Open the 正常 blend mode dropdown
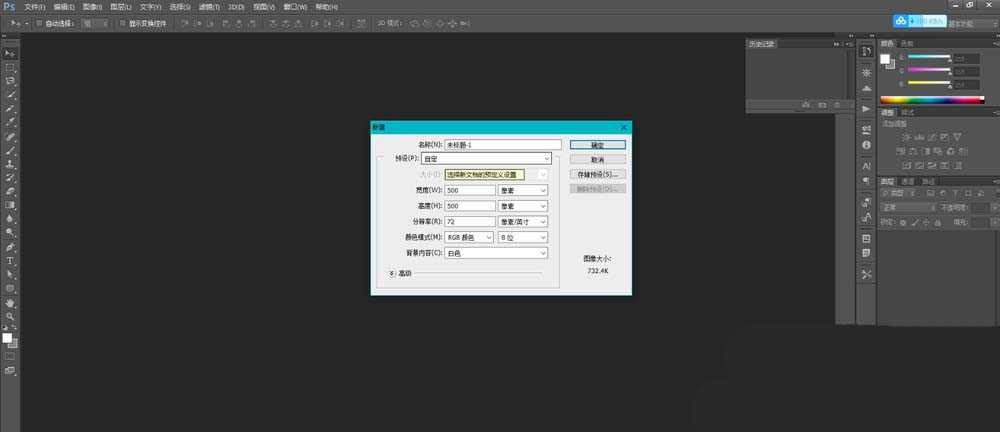1000x432 pixels. click(x=908, y=207)
